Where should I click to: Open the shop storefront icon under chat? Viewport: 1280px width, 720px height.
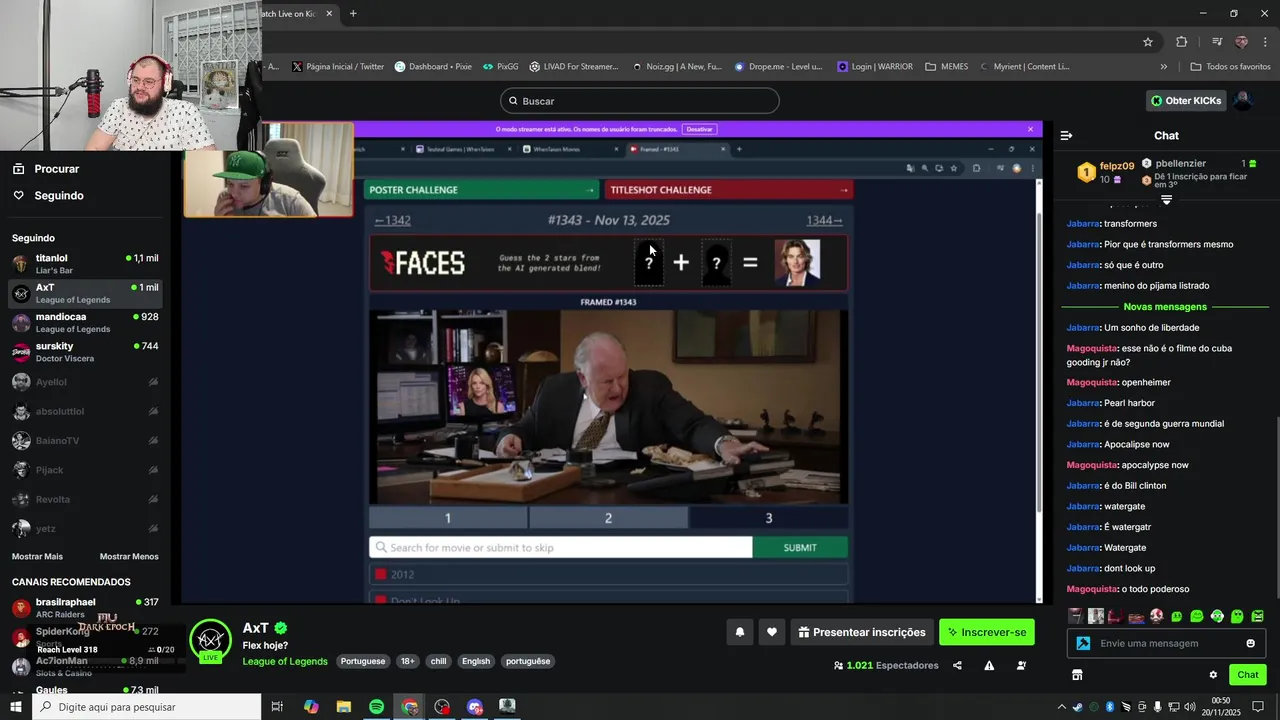[1077, 675]
